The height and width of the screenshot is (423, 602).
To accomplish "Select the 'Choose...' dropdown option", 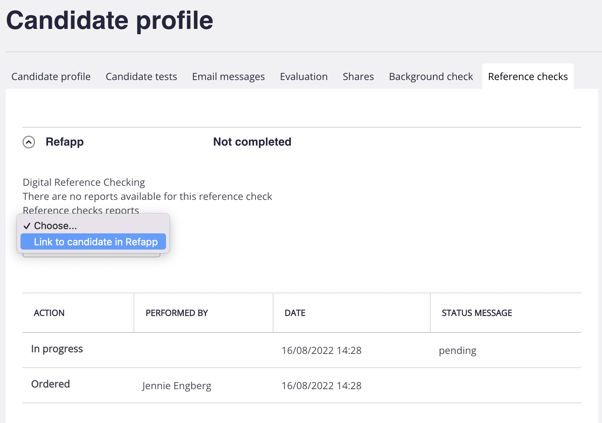I will click(93, 226).
